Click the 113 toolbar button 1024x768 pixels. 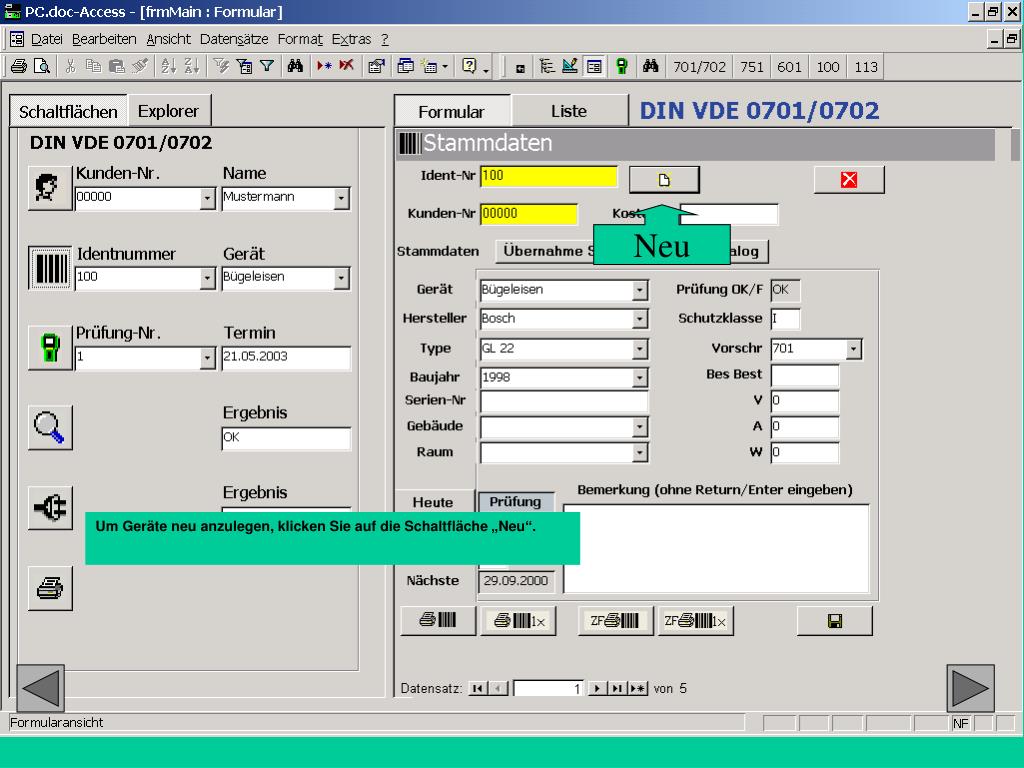click(866, 67)
